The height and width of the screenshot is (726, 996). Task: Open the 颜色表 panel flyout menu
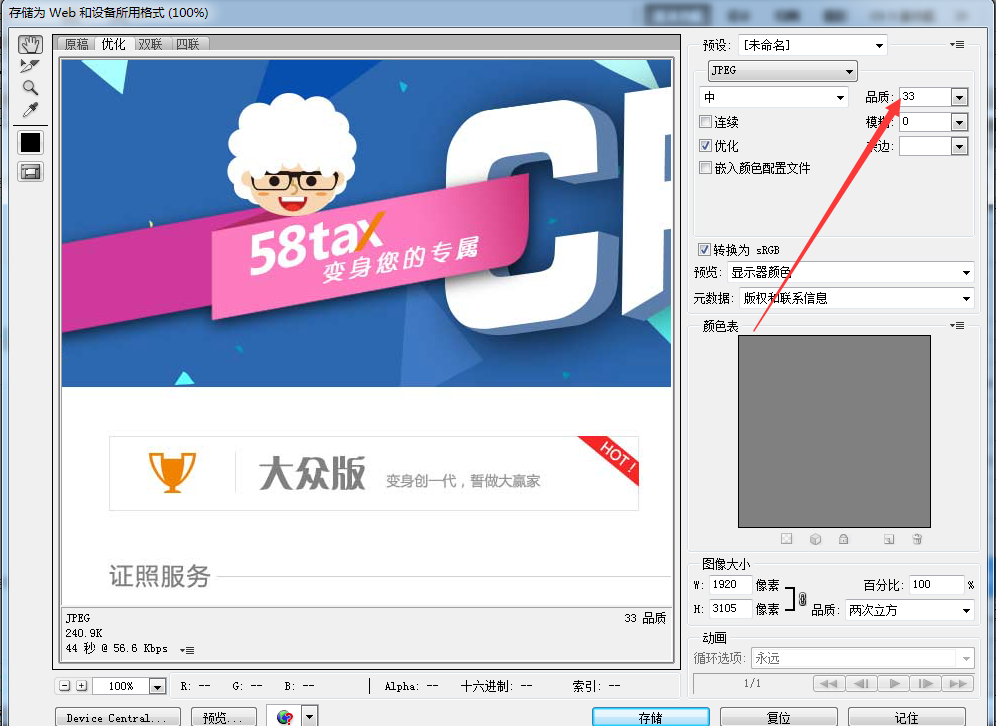[x=957, y=325]
